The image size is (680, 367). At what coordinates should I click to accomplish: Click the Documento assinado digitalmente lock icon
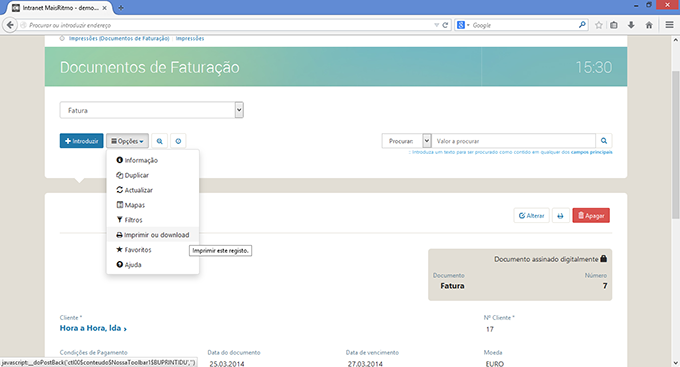[x=603, y=259]
